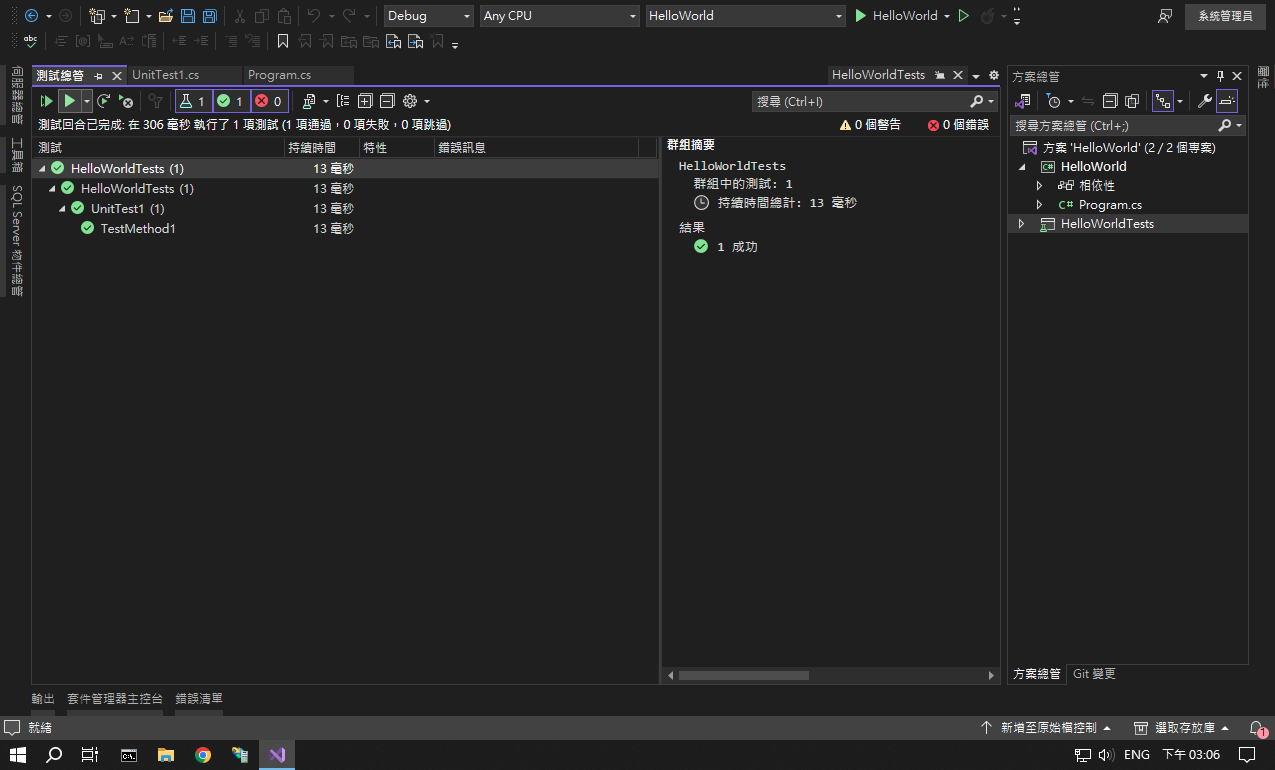Open the Any CPU platform dropdown
1275x770 pixels.
558,16
